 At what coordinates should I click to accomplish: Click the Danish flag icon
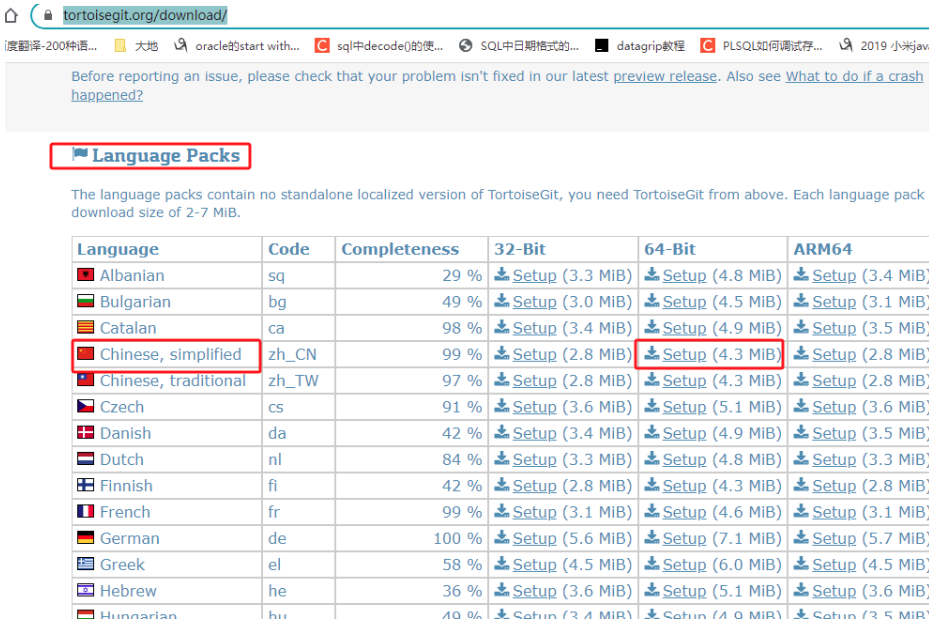[86, 433]
